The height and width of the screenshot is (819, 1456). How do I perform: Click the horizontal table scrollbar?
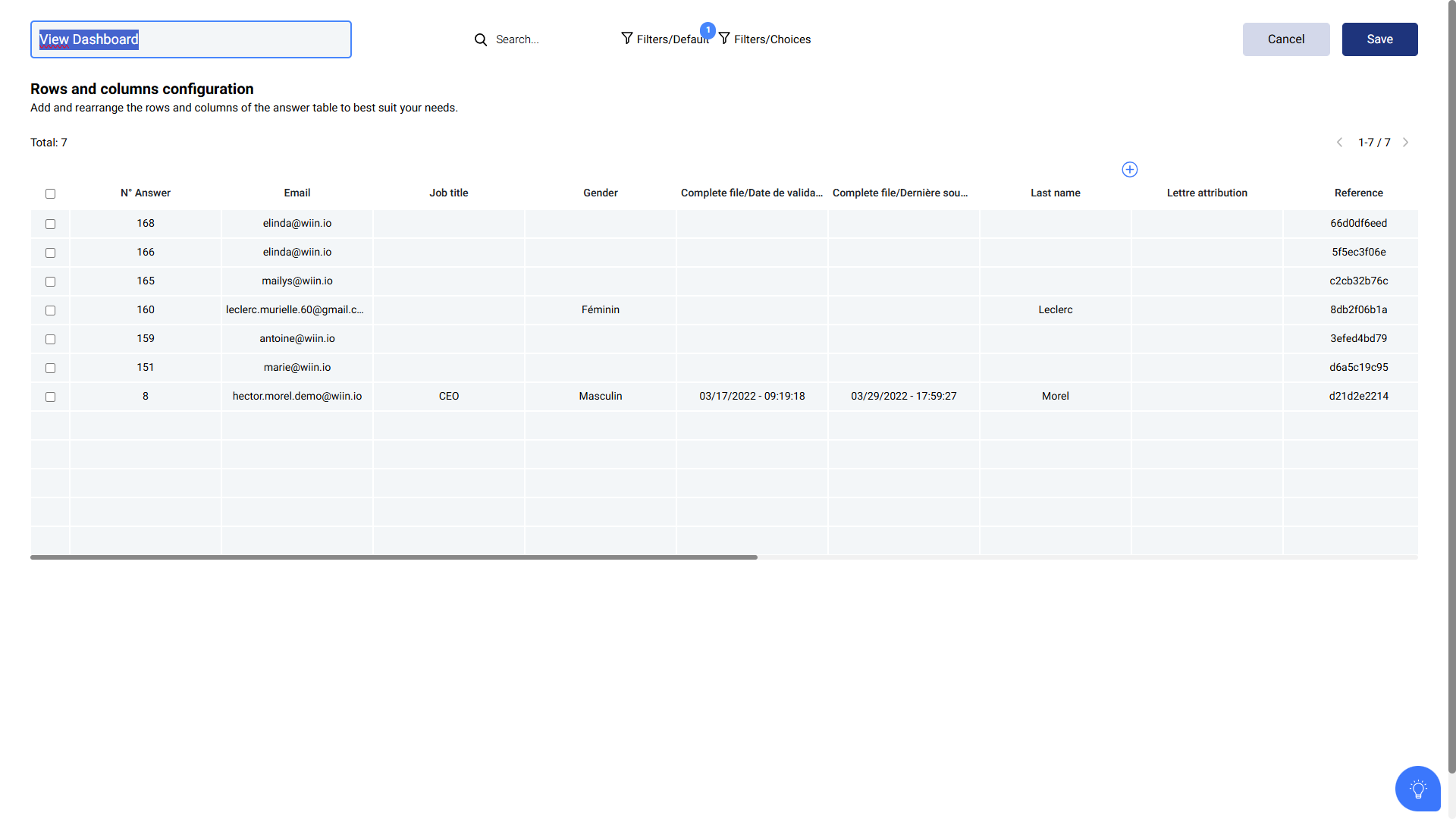click(x=394, y=557)
